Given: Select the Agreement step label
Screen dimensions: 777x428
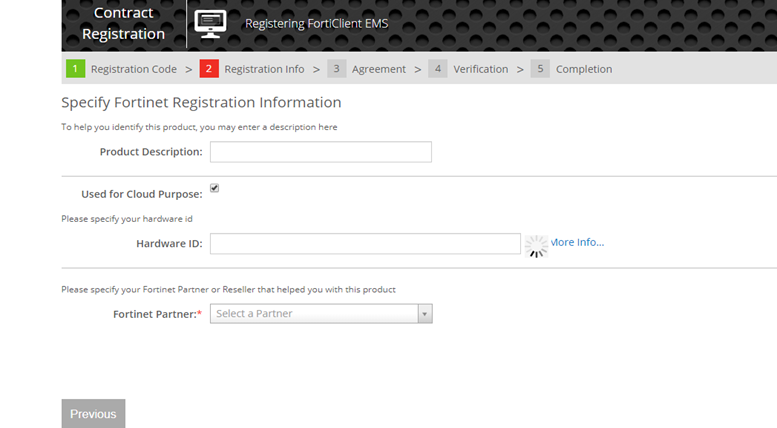Looking at the screenshot, I should [378, 69].
